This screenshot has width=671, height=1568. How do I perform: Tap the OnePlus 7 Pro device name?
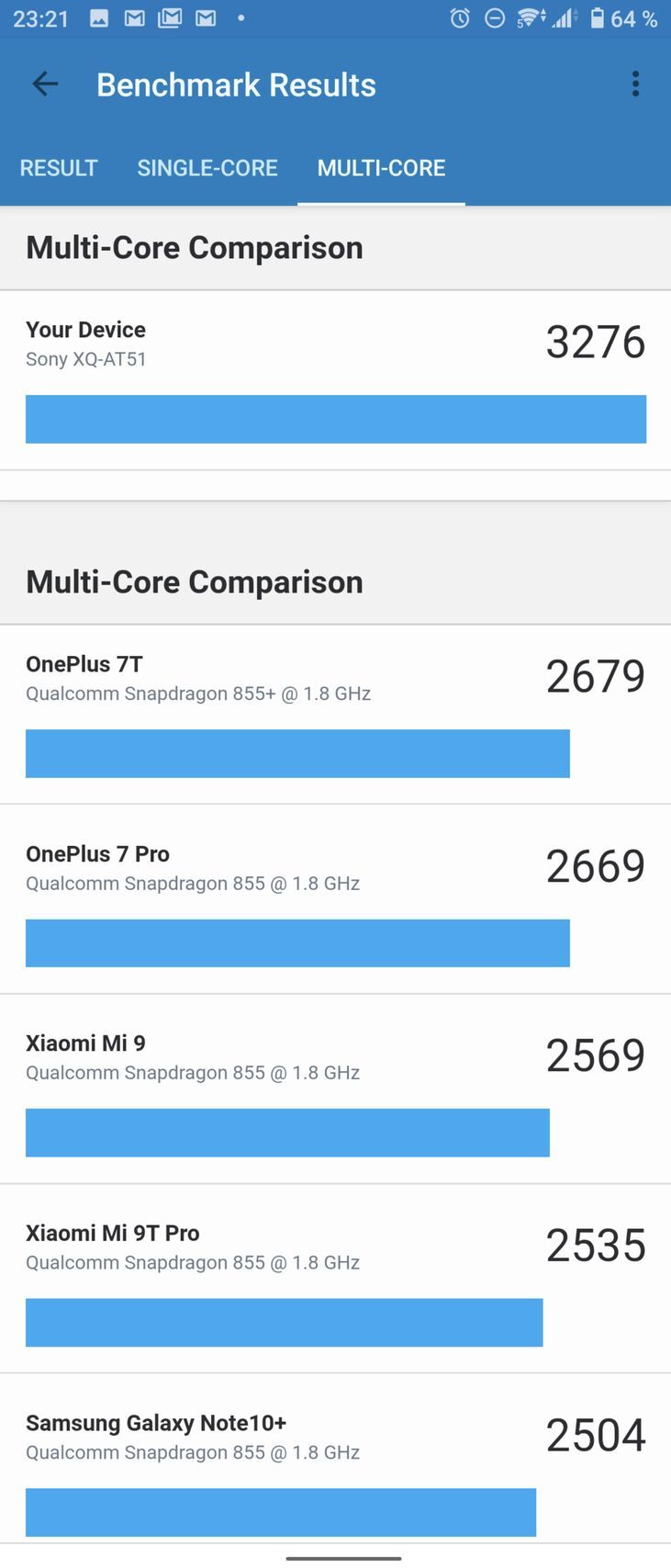point(97,853)
